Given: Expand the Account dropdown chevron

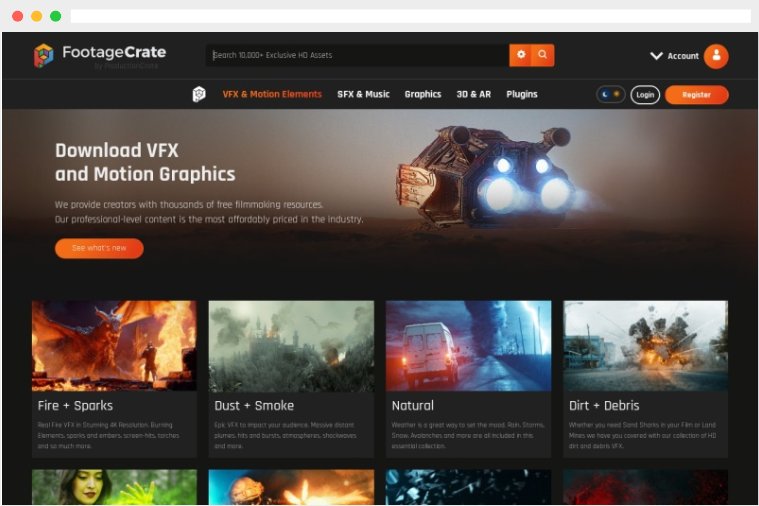Looking at the screenshot, I should point(656,56).
